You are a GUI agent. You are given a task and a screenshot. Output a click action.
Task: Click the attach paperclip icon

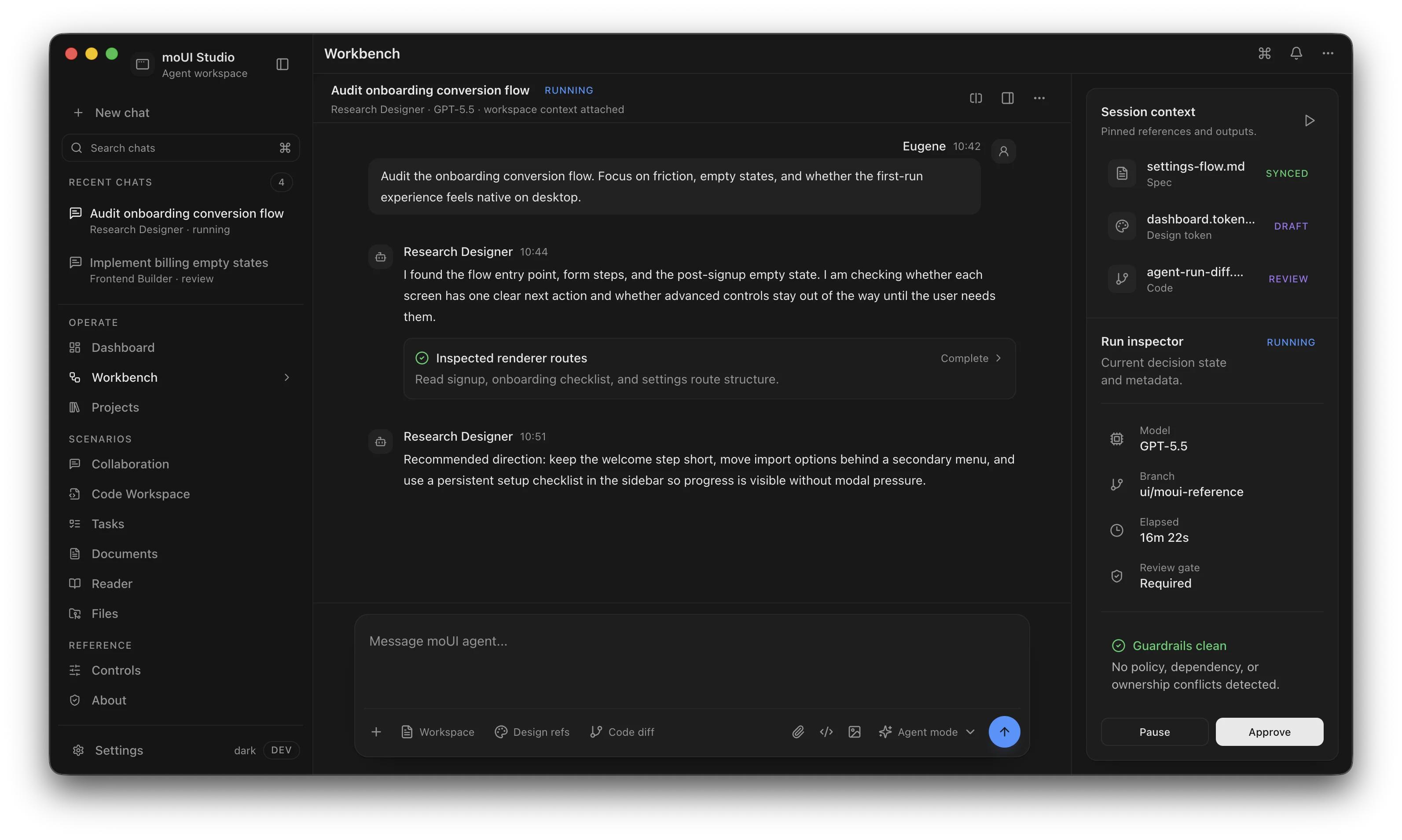[x=798, y=732]
